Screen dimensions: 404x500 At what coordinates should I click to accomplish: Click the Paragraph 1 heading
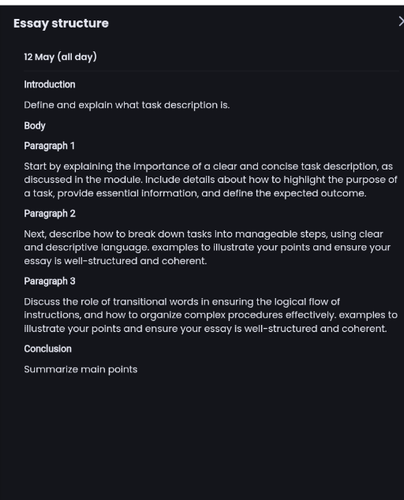(x=49, y=146)
